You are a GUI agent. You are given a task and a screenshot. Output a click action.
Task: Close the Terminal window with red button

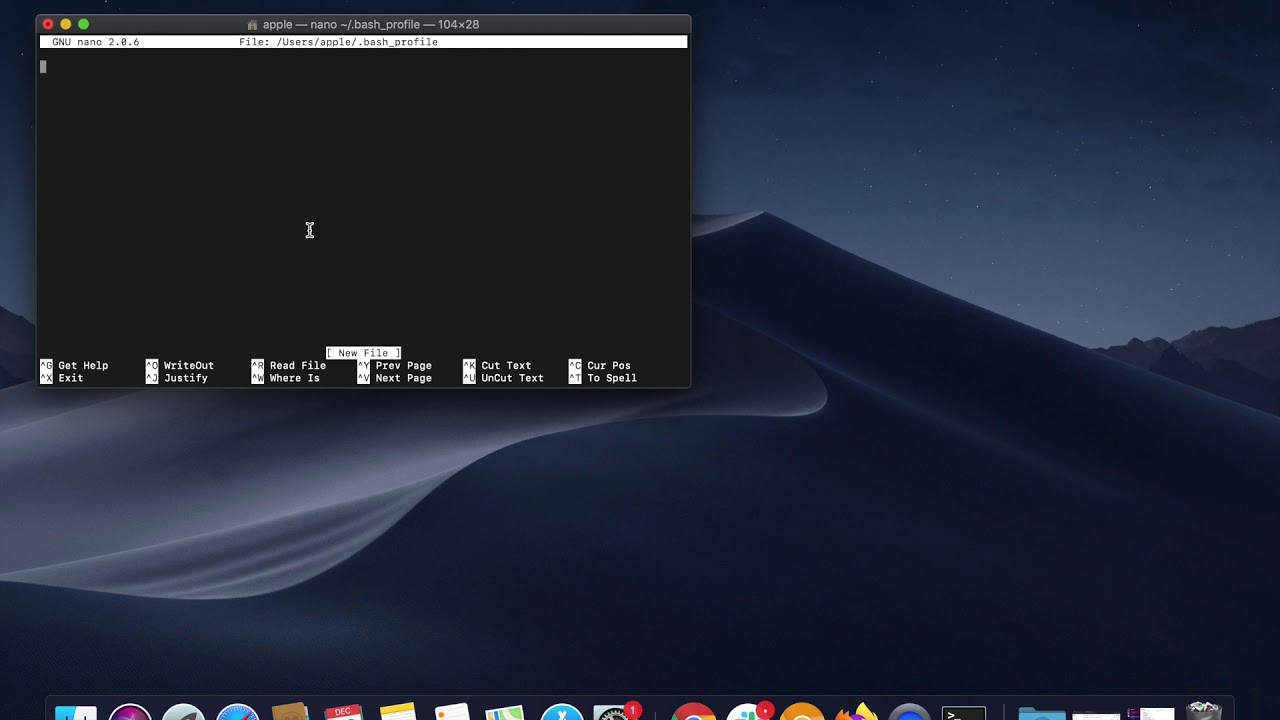click(x=48, y=24)
